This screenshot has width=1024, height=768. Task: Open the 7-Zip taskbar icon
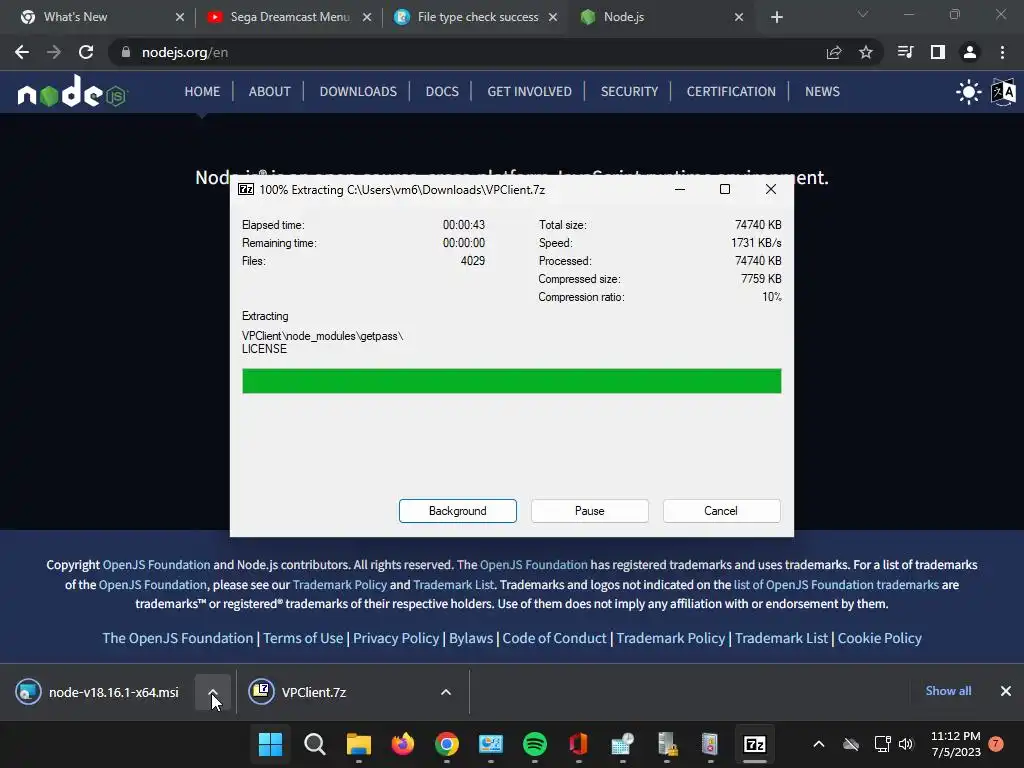point(755,744)
